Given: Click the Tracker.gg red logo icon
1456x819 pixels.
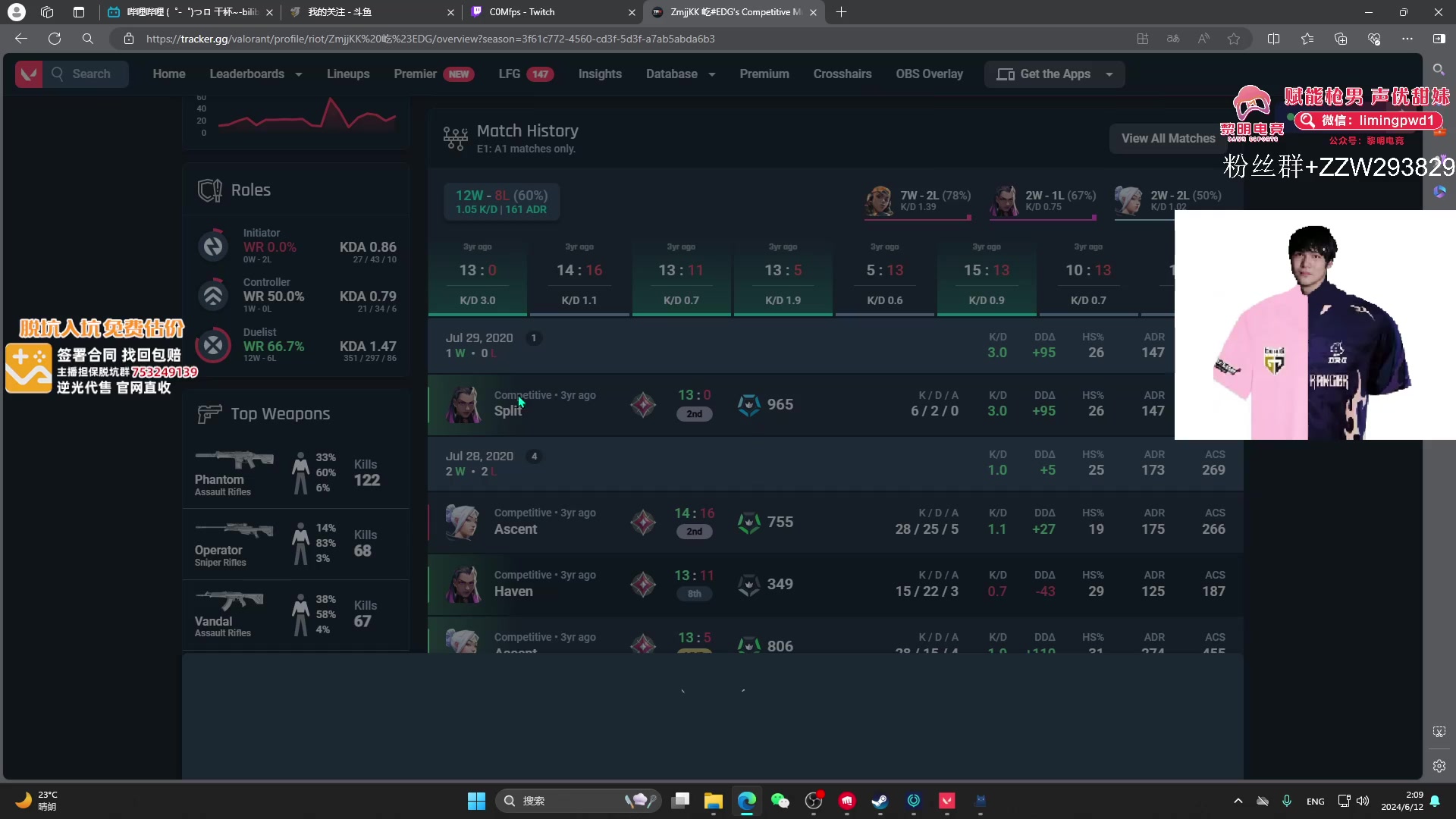Looking at the screenshot, I should [29, 74].
